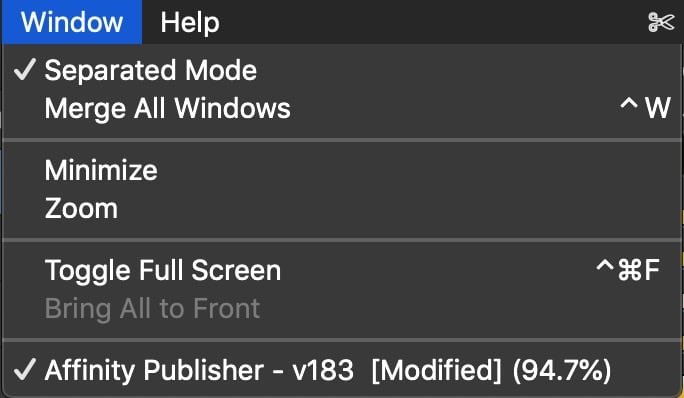This screenshot has width=684, height=398.
Task: Click the Separated Mode label text
Action: coord(150,70)
